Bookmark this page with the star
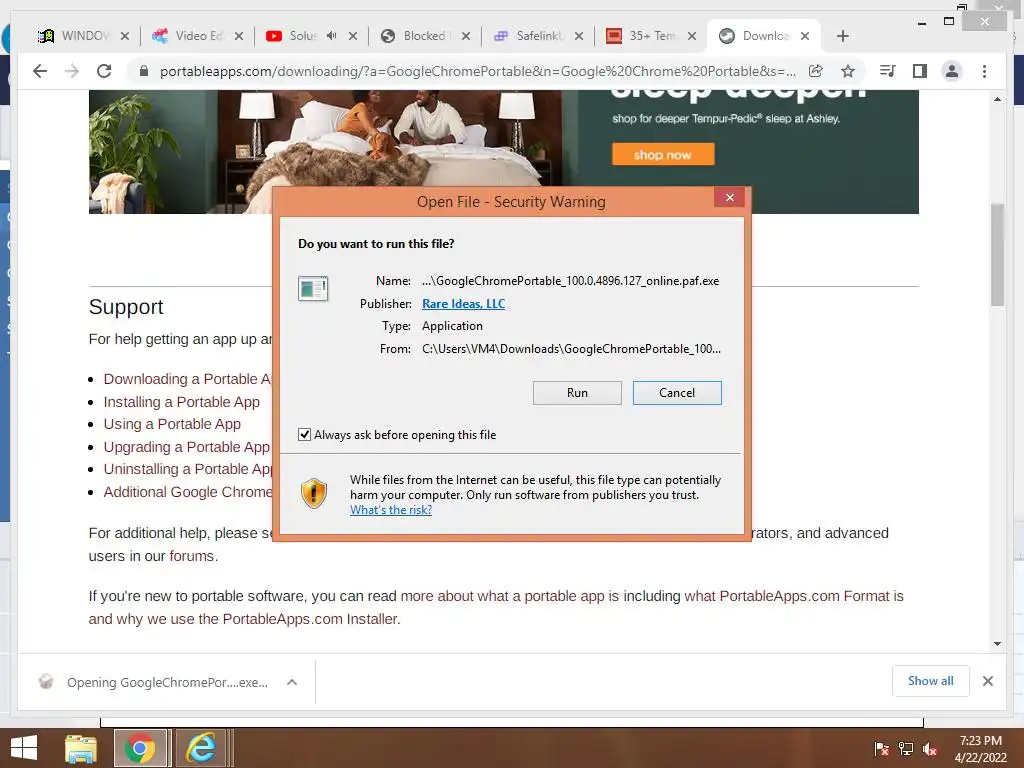The height and width of the screenshot is (768, 1024). (x=848, y=71)
